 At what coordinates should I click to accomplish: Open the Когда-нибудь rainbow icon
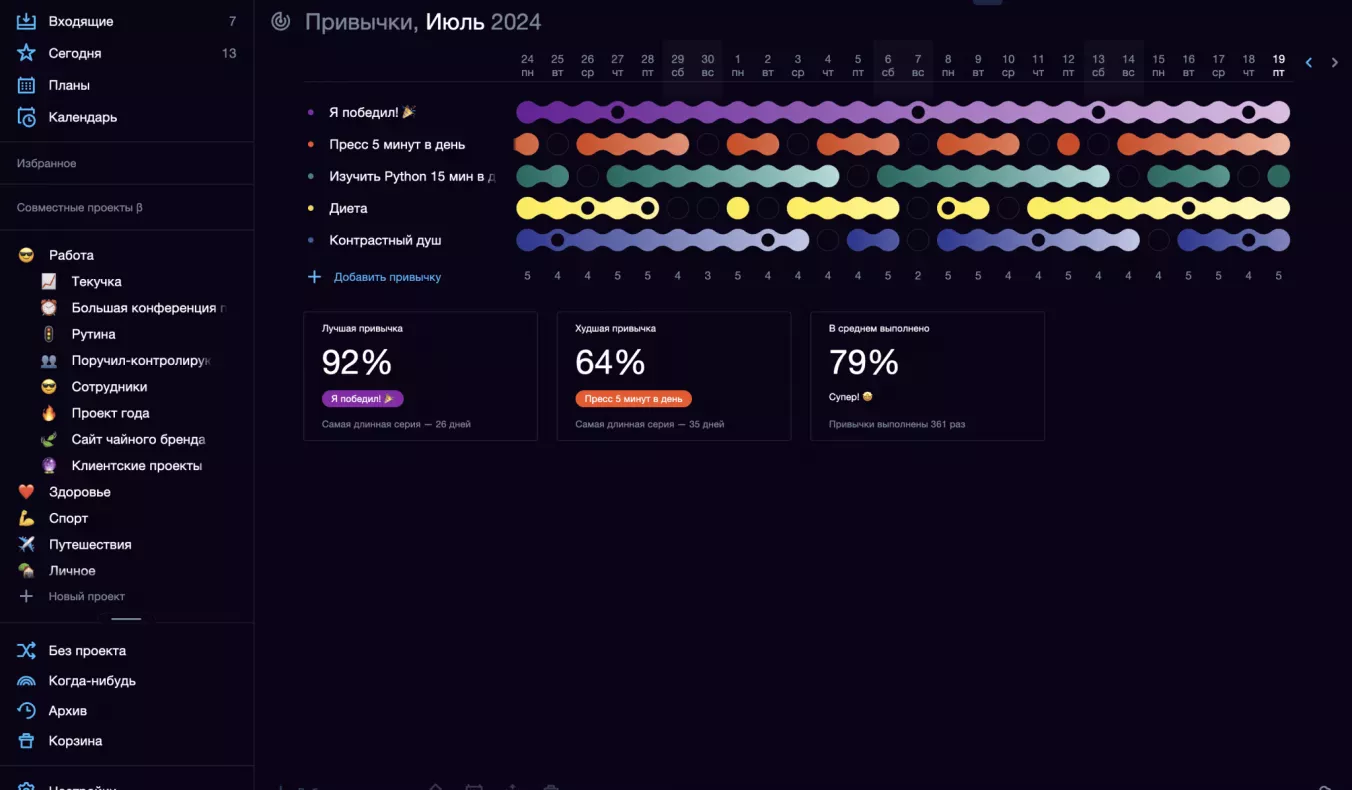coord(27,681)
